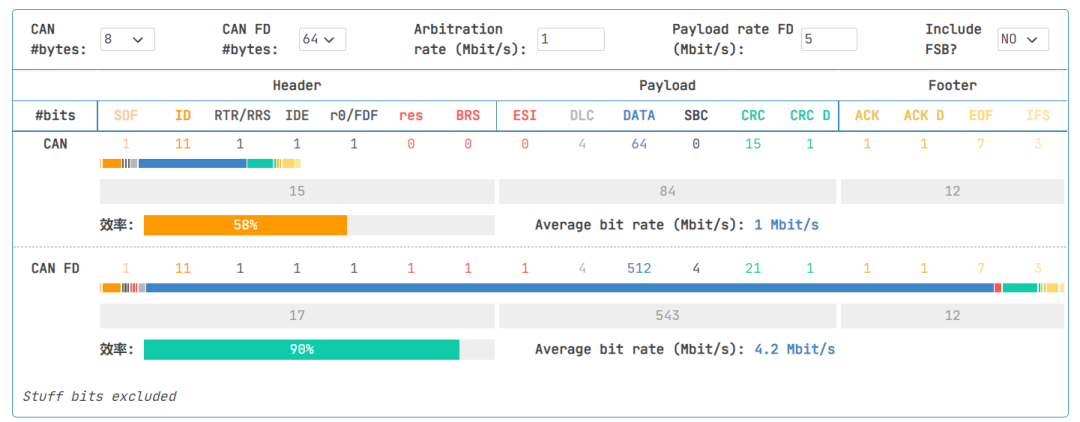This screenshot has height=422, width=1080.
Task: Click the Arbitration rate input field
Action: coord(570,39)
